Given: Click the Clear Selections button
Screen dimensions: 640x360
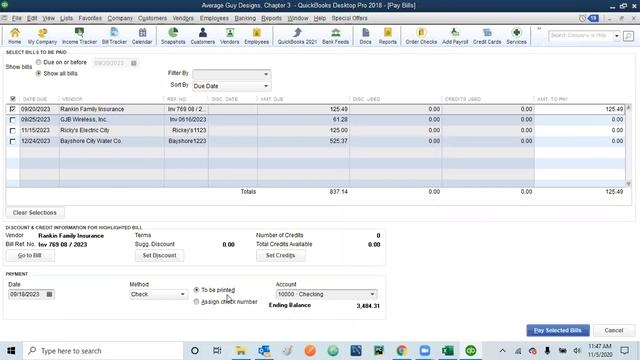Looking at the screenshot, I should tap(35, 213).
